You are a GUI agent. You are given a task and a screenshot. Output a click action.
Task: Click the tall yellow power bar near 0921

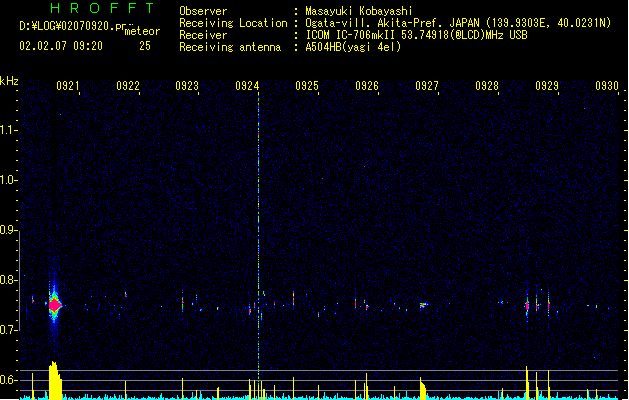point(55,380)
